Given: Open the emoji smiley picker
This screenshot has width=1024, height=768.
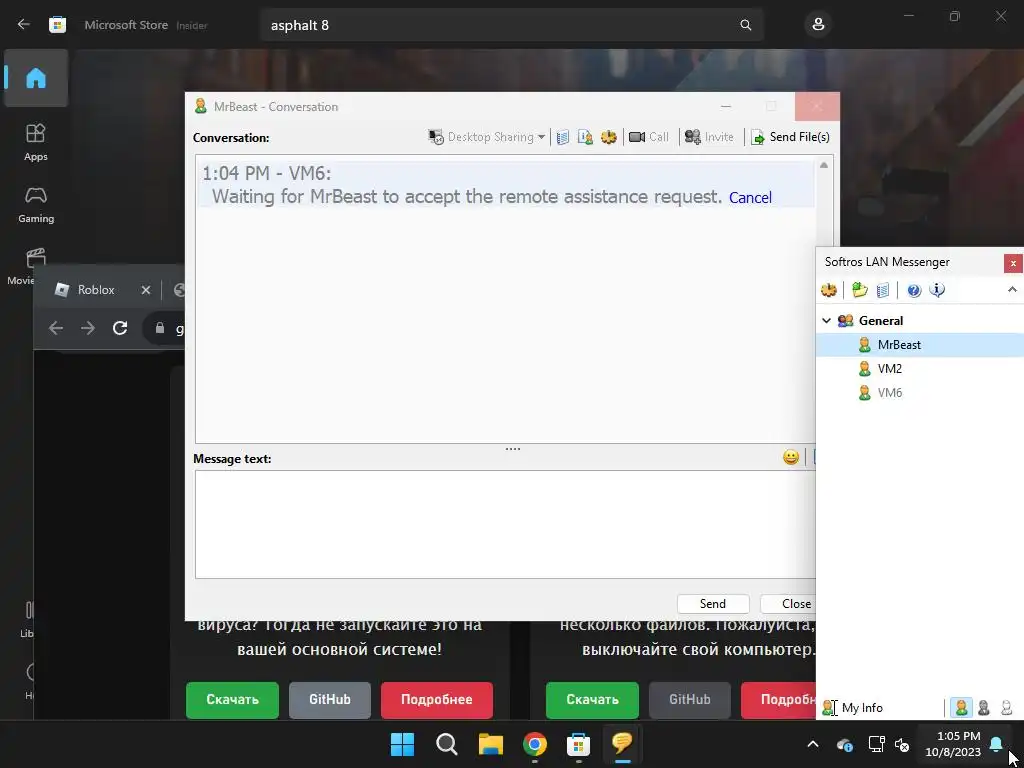Looking at the screenshot, I should coord(791,457).
